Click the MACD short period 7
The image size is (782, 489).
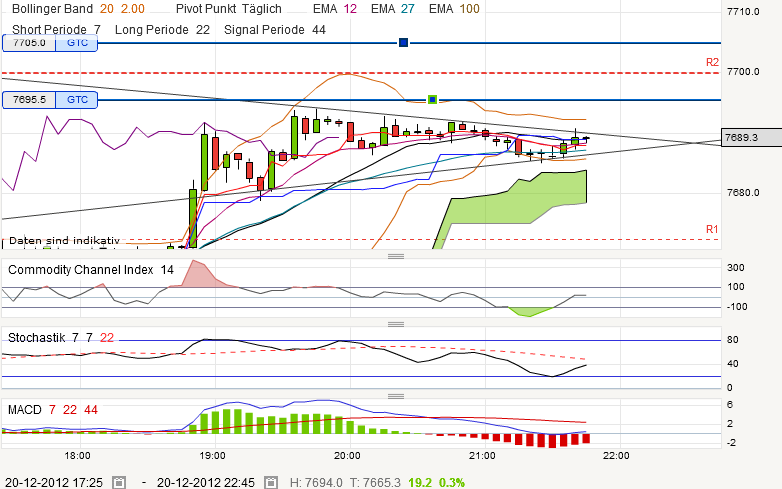pyautogui.click(x=52, y=410)
